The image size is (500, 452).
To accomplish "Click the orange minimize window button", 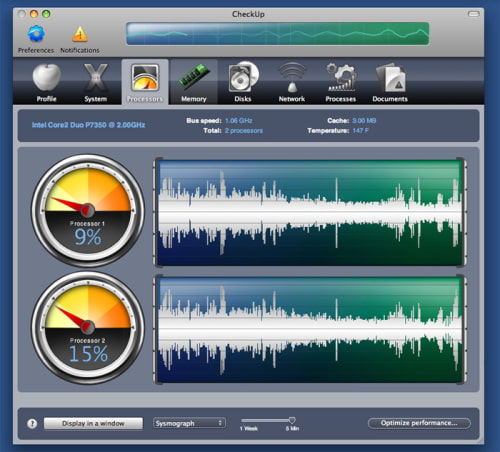I will 34,14.
